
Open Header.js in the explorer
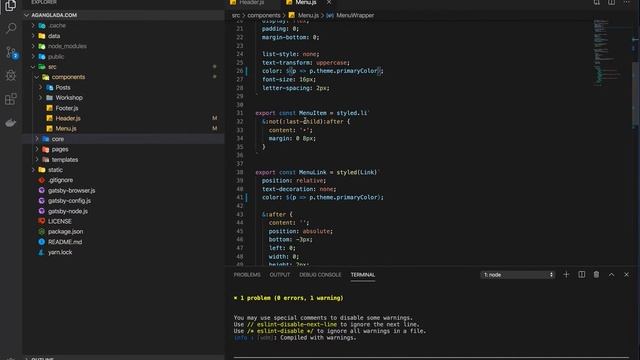pos(68,118)
